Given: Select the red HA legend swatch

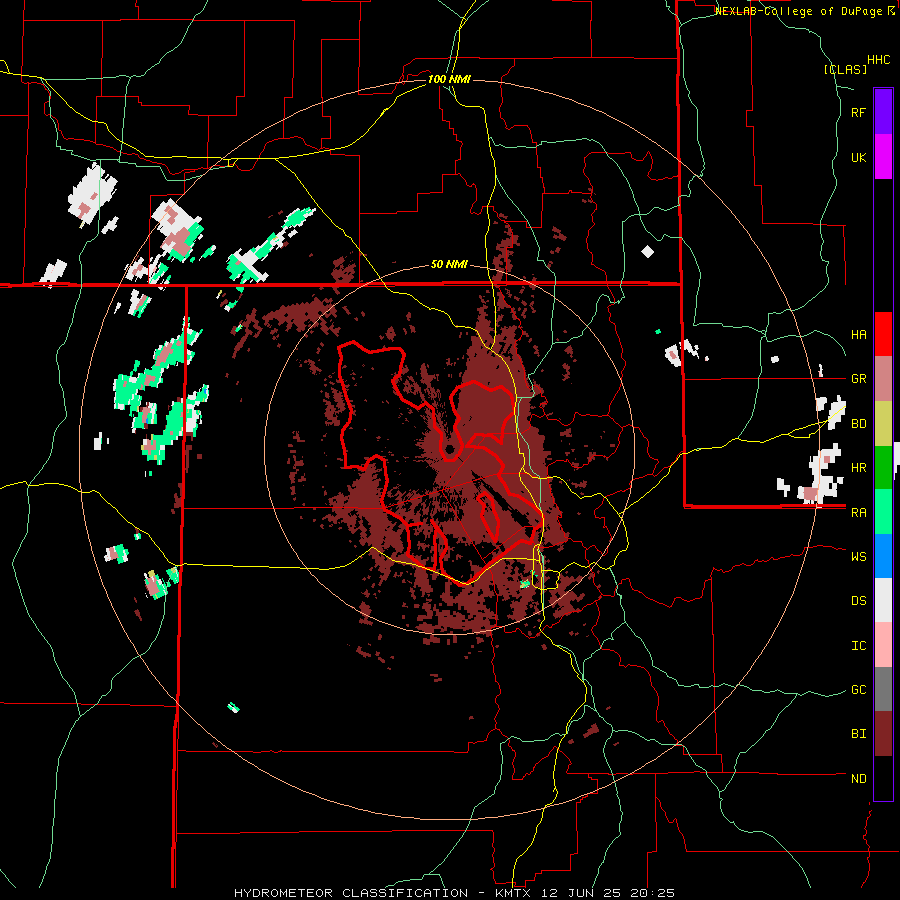Looking at the screenshot, I should 883,334.
